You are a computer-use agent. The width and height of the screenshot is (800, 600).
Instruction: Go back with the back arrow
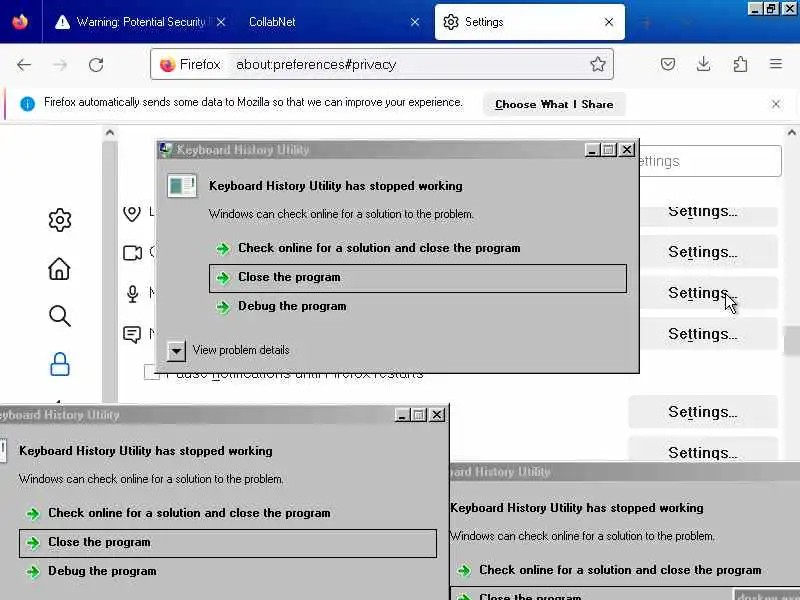24,65
